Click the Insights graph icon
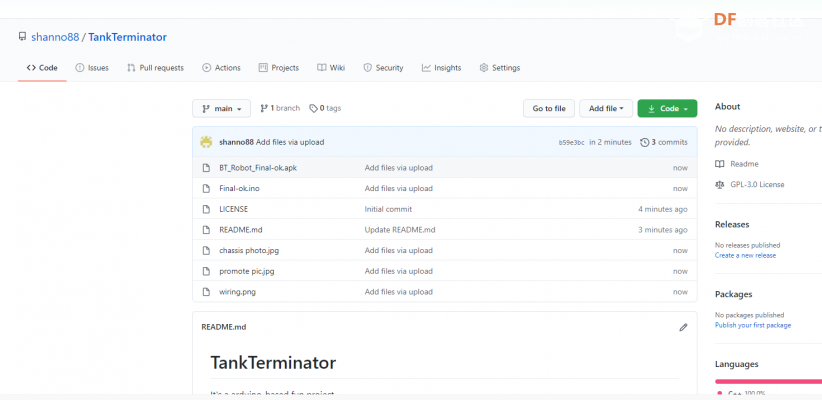The height and width of the screenshot is (400, 822). [x=426, y=68]
